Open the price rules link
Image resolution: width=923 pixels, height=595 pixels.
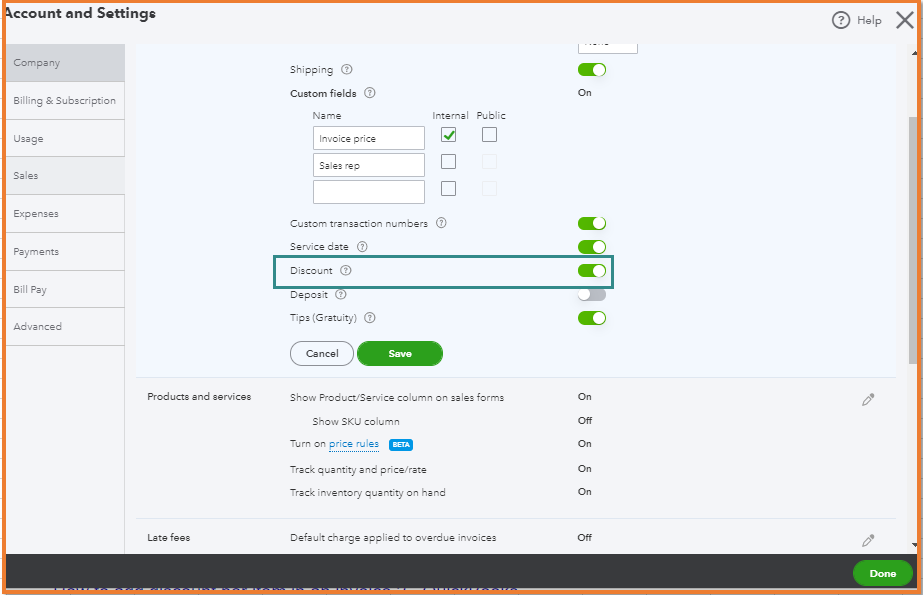354,444
